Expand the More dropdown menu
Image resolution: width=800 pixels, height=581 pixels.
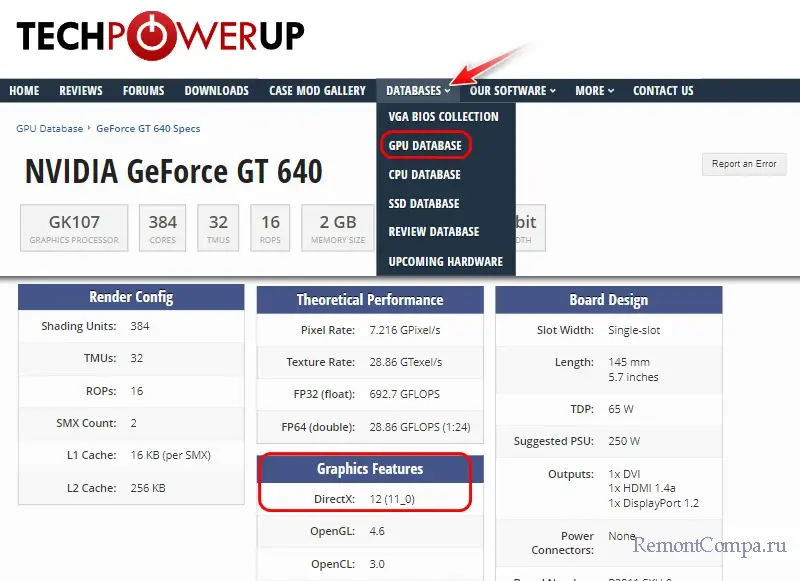594,91
